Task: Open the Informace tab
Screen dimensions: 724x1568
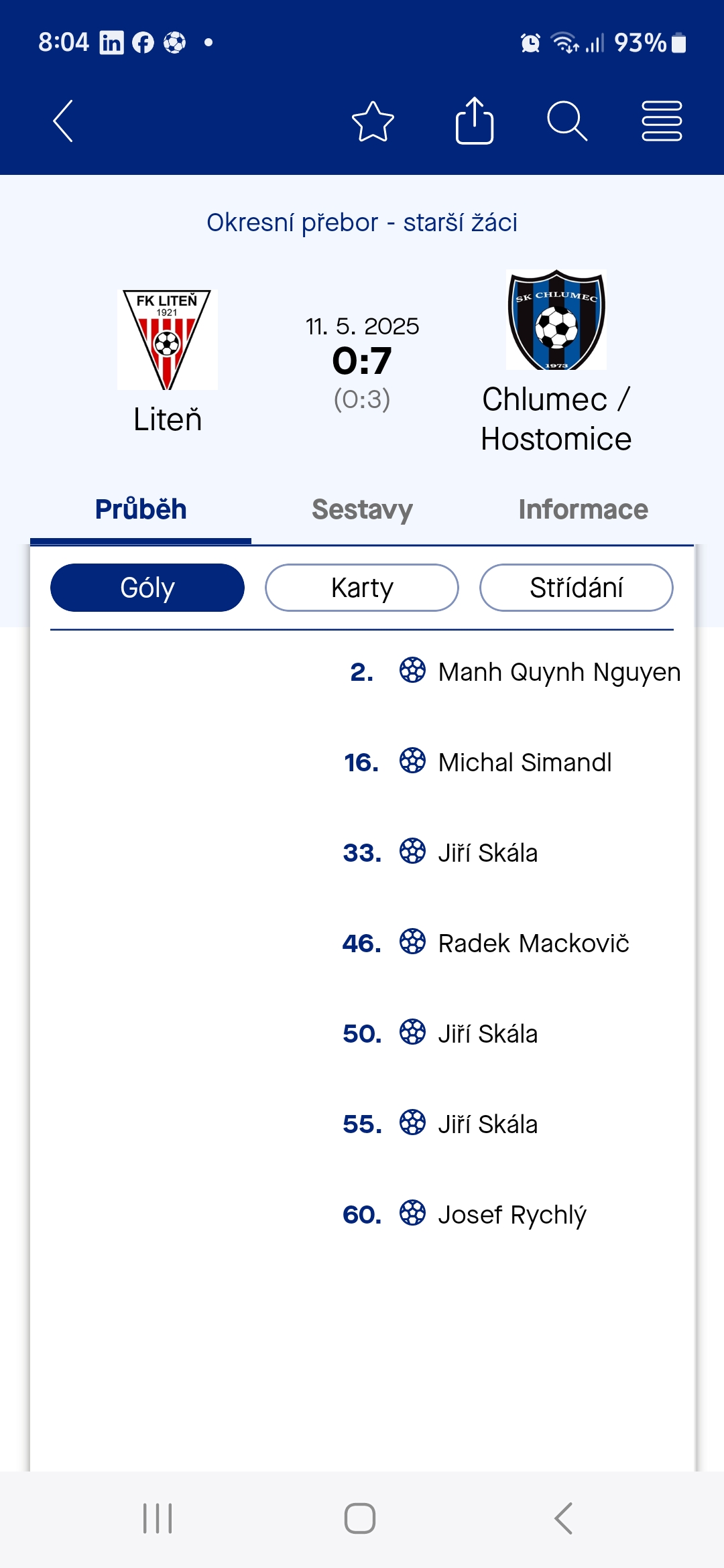Action: point(583,510)
